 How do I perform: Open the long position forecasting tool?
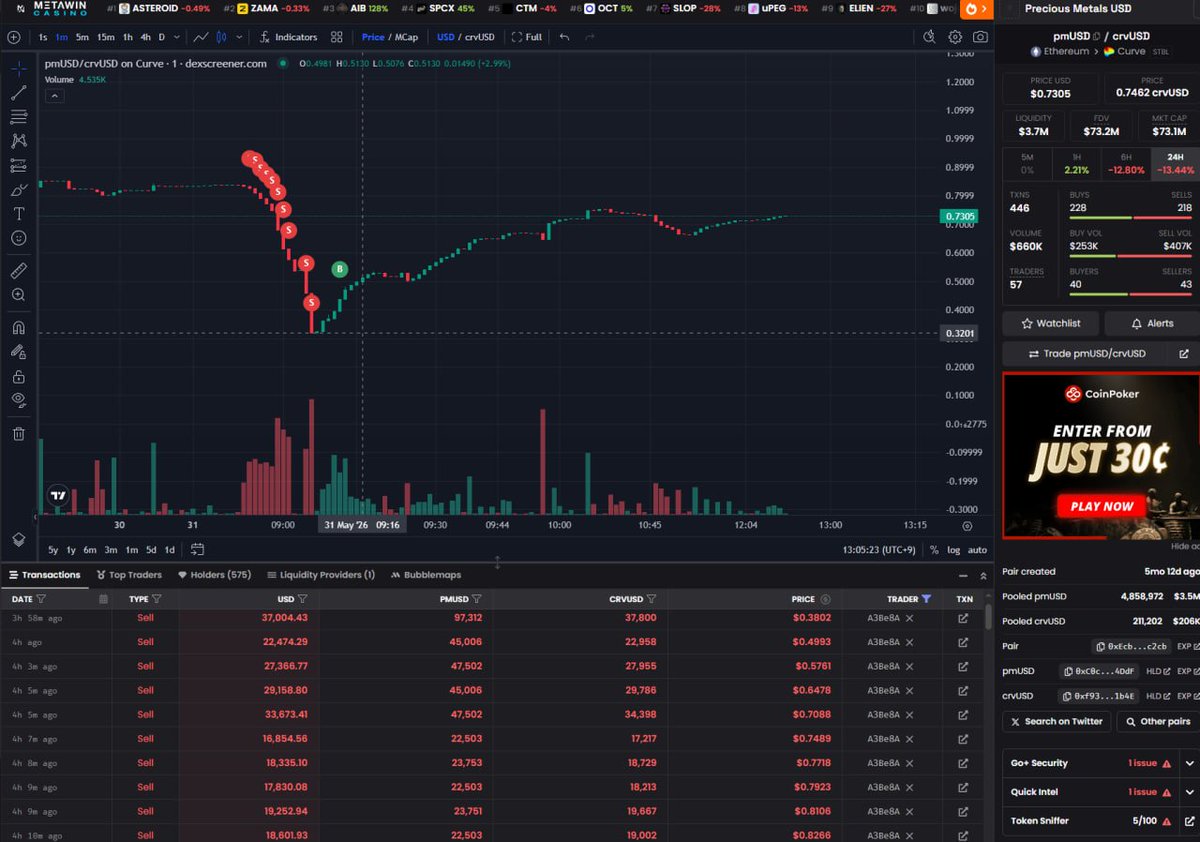point(18,166)
